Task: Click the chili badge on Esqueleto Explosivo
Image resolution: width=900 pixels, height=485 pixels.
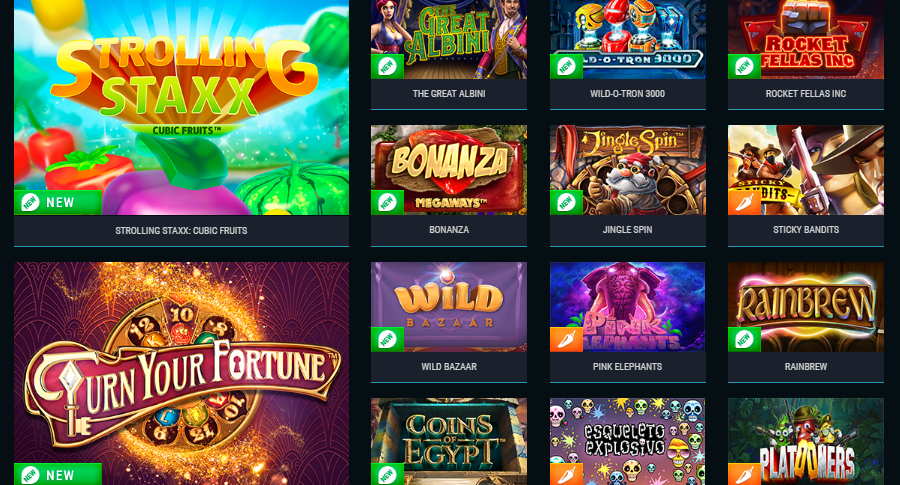Action: coord(566,474)
